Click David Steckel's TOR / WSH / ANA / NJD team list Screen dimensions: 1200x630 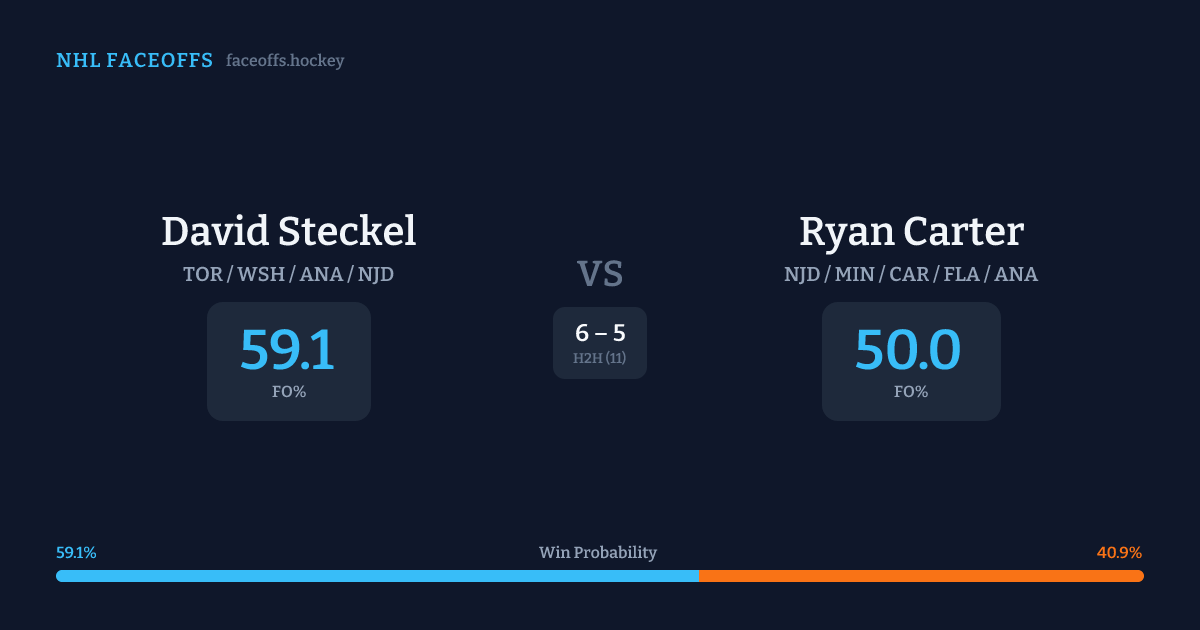click(x=288, y=274)
